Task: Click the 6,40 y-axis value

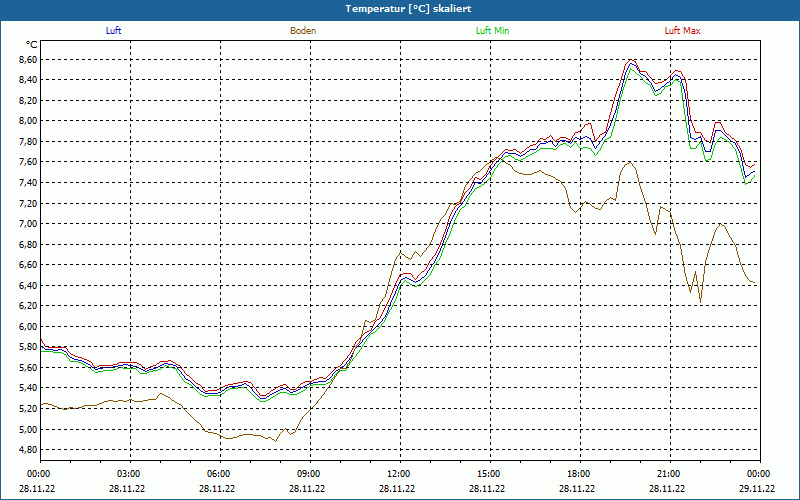Action: (x=29, y=286)
